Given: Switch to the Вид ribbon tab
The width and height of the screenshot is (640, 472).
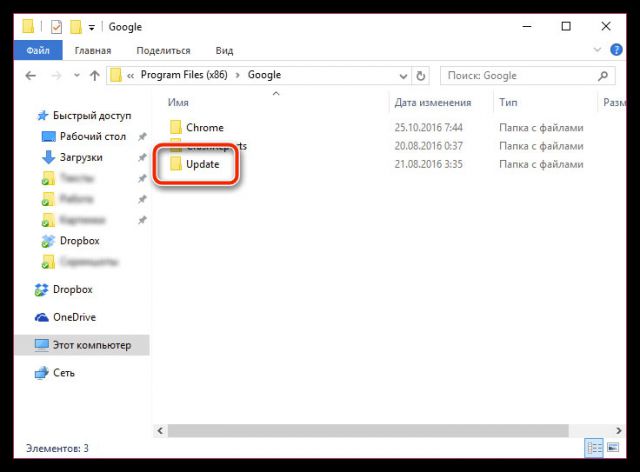Looking at the screenshot, I should [224, 50].
